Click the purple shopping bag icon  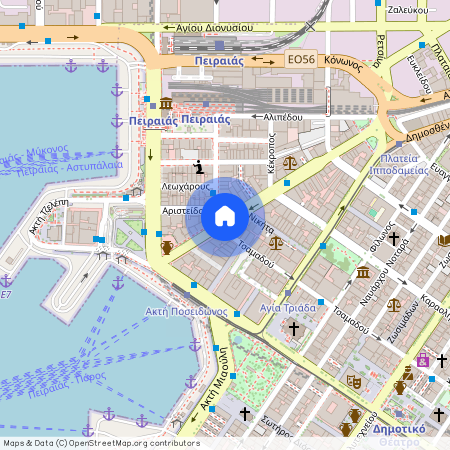click(x=423, y=360)
